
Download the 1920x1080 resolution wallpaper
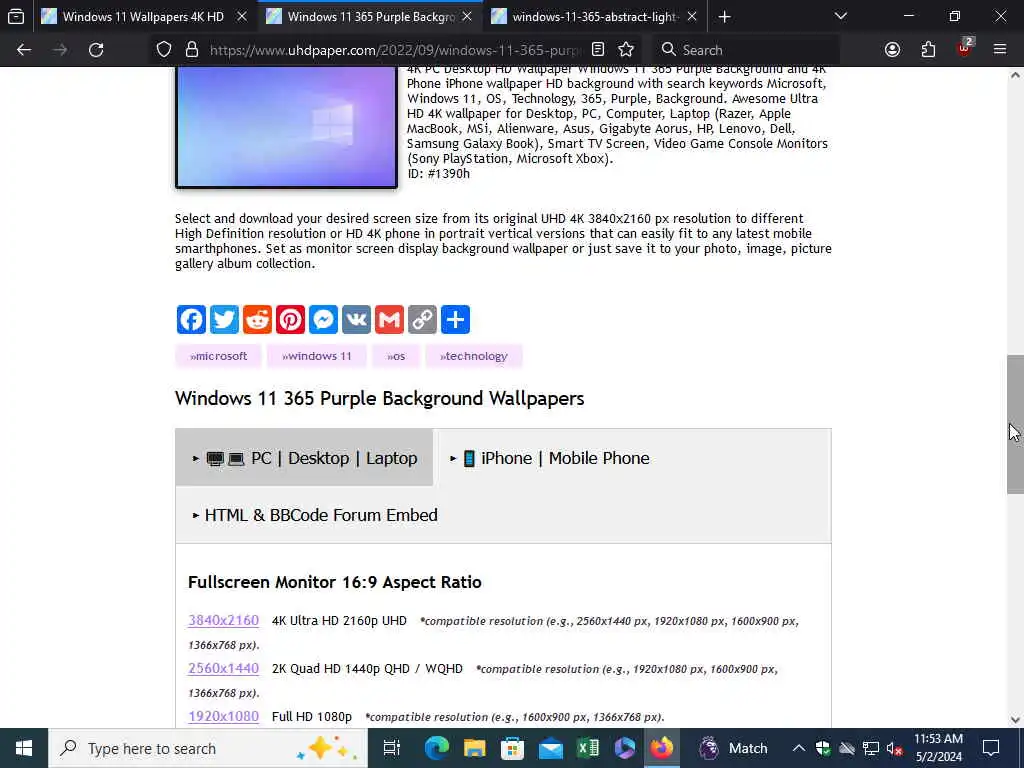[223, 716]
